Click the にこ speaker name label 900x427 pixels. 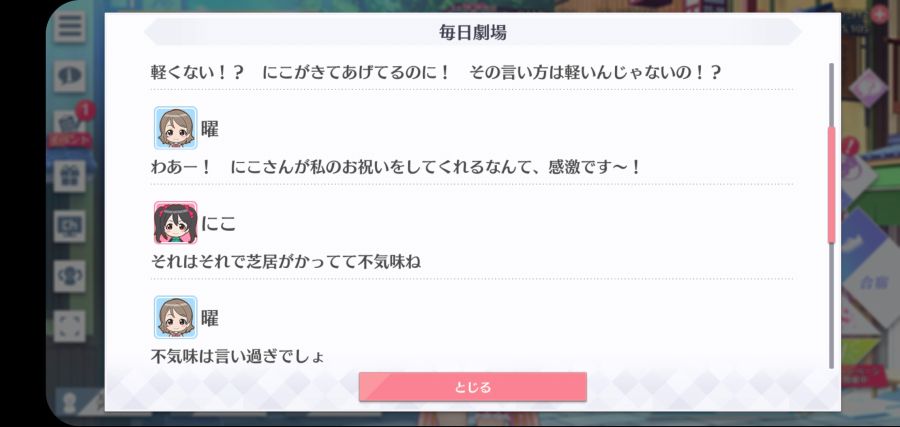[x=219, y=223]
